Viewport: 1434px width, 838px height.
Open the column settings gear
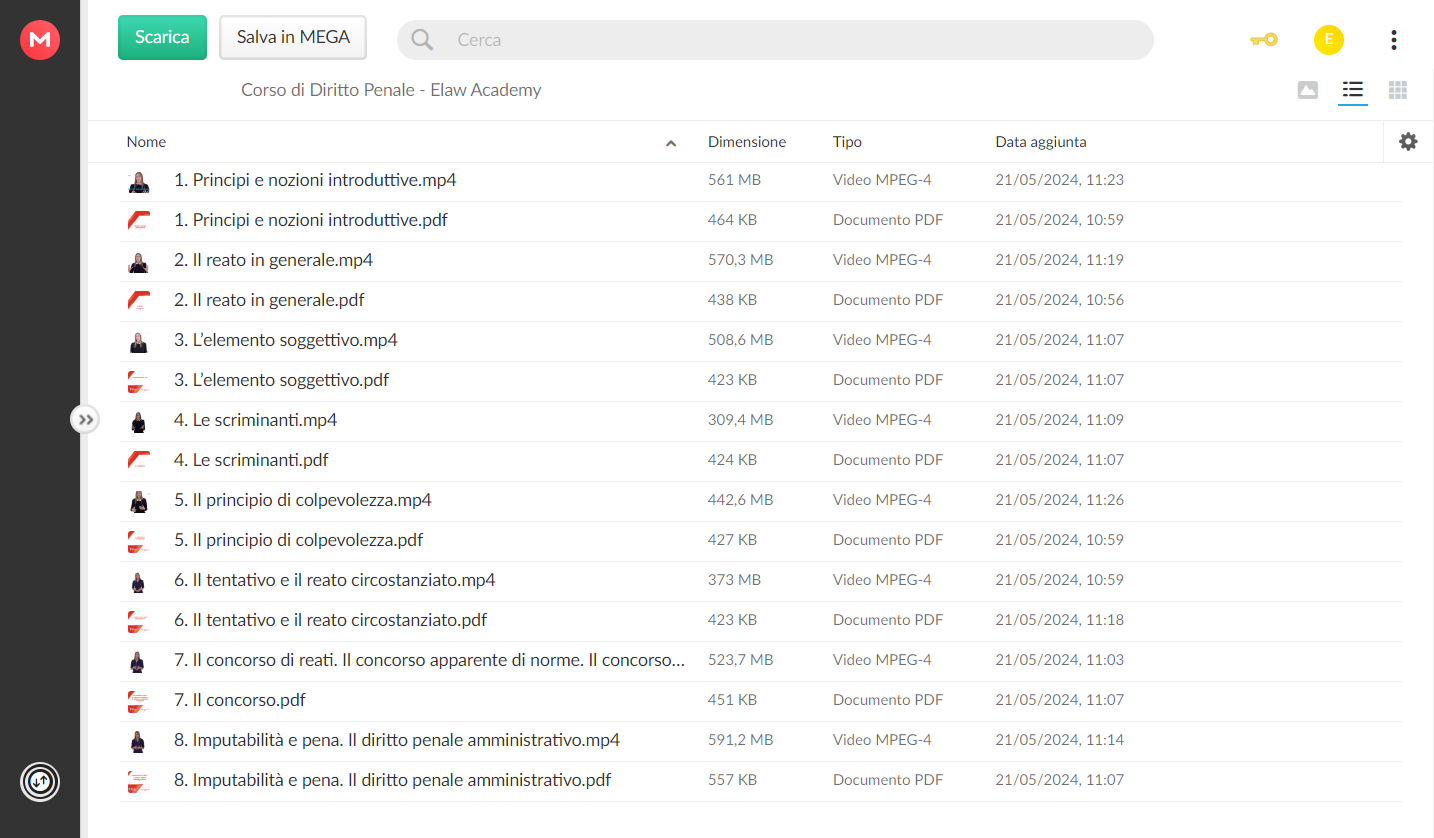[1408, 142]
